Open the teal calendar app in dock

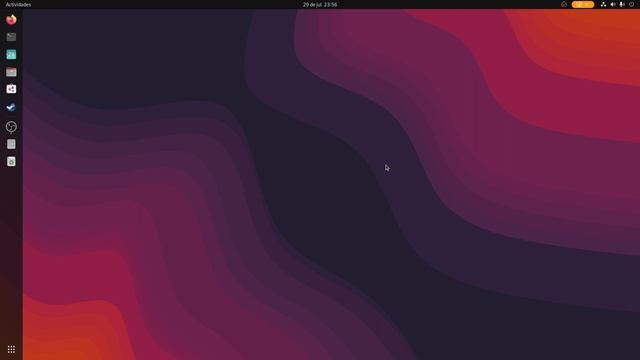(x=11, y=54)
